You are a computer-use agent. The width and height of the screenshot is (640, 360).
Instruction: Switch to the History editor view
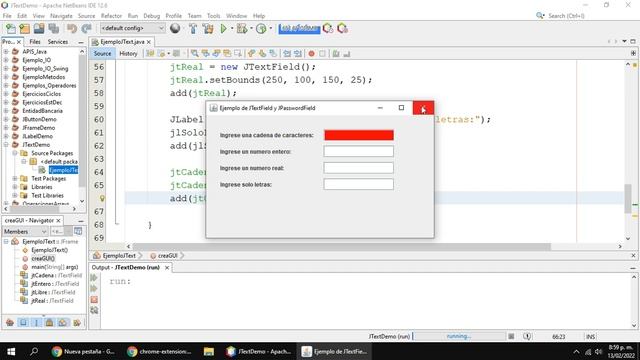pyautogui.click(x=128, y=53)
